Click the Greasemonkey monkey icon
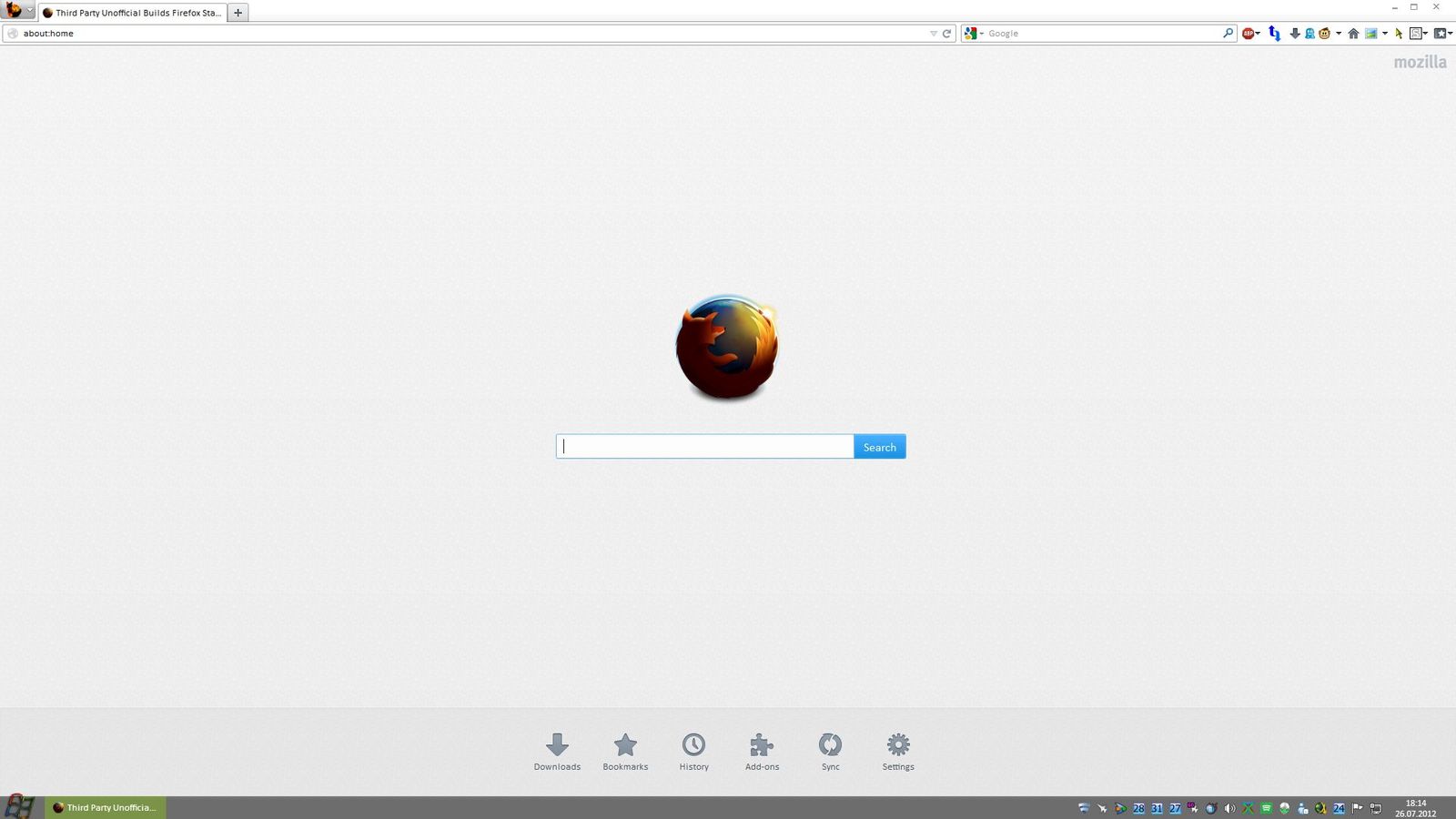 tap(1325, 34)
